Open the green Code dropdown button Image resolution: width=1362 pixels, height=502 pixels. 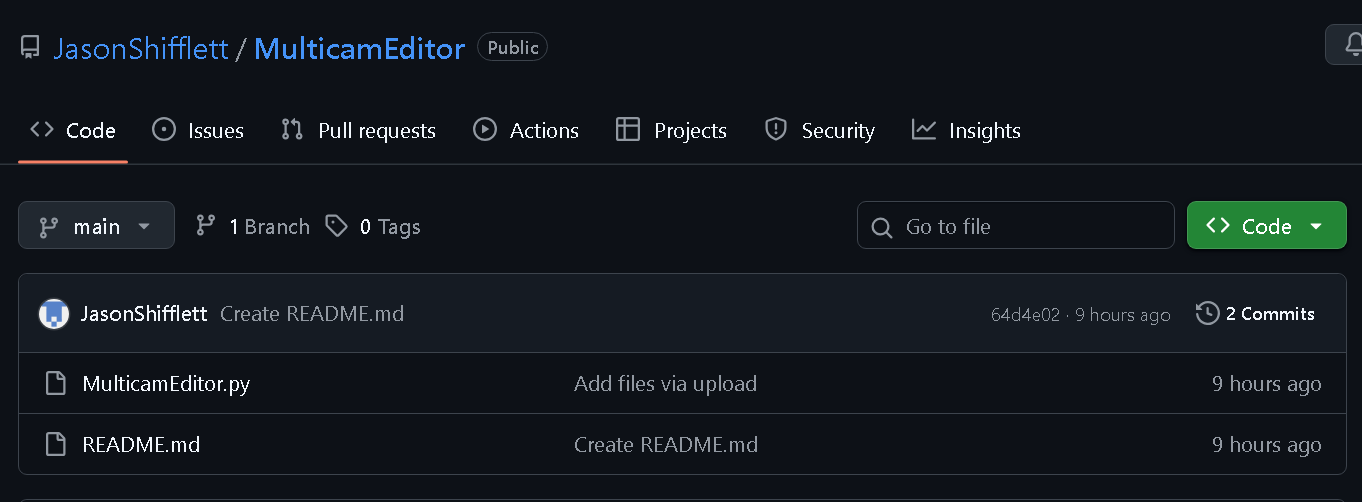(x=1266, y=226)
